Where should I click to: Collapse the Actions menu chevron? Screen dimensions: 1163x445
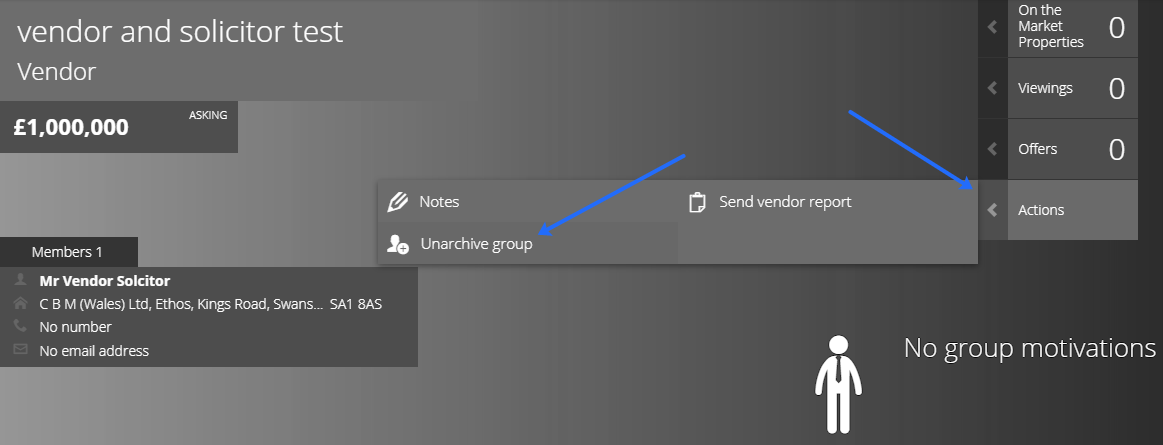coord(992,210)
